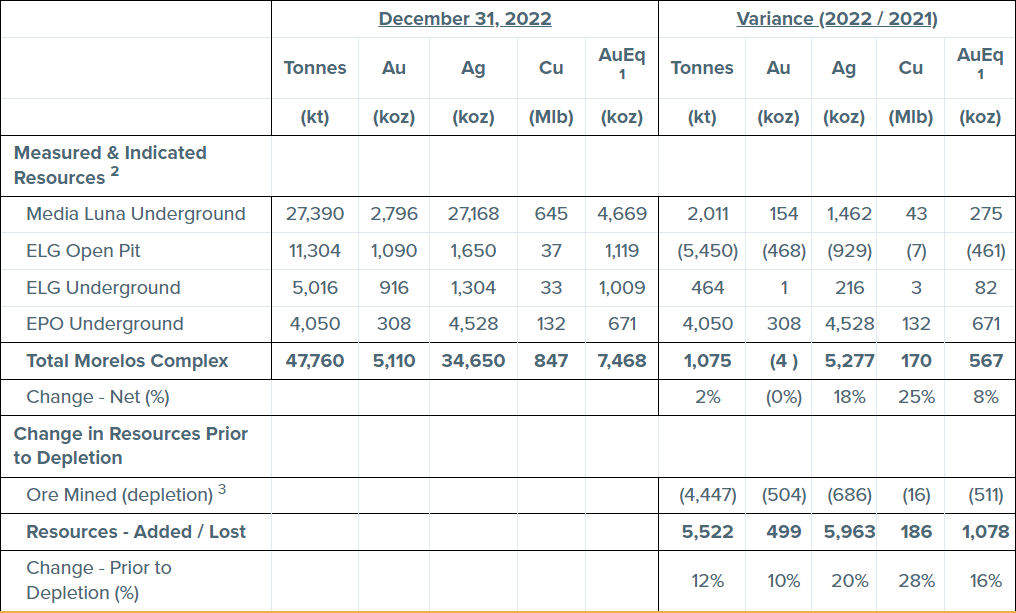Click the total tonnes value 47,760
Image resolution: width=1016 pixels, height=613 pixels.
click(x=315, y=361)
